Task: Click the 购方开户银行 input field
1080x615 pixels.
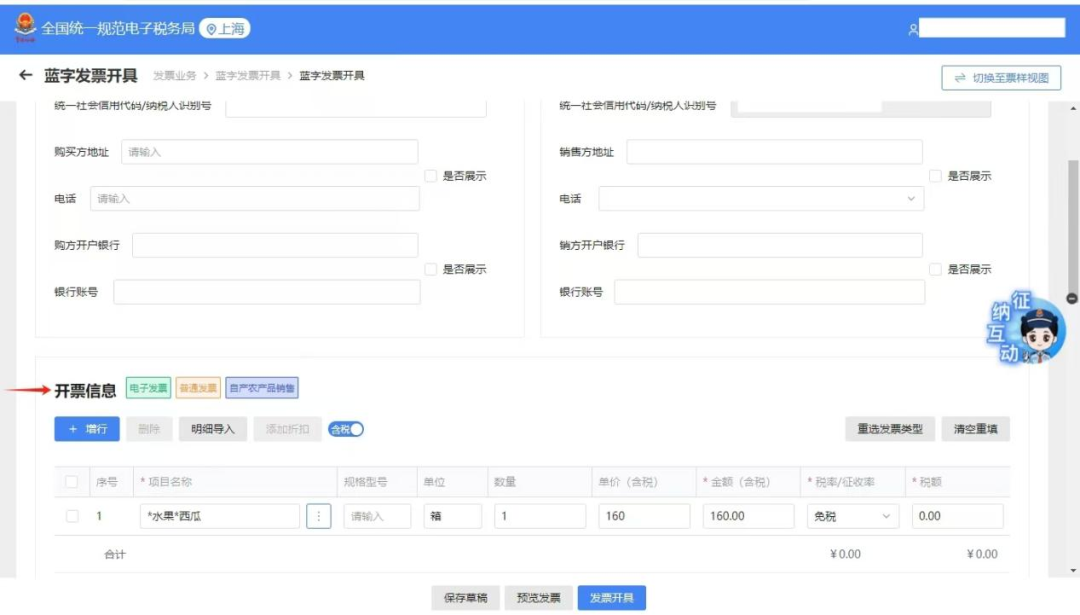Action: coord(276,245)
